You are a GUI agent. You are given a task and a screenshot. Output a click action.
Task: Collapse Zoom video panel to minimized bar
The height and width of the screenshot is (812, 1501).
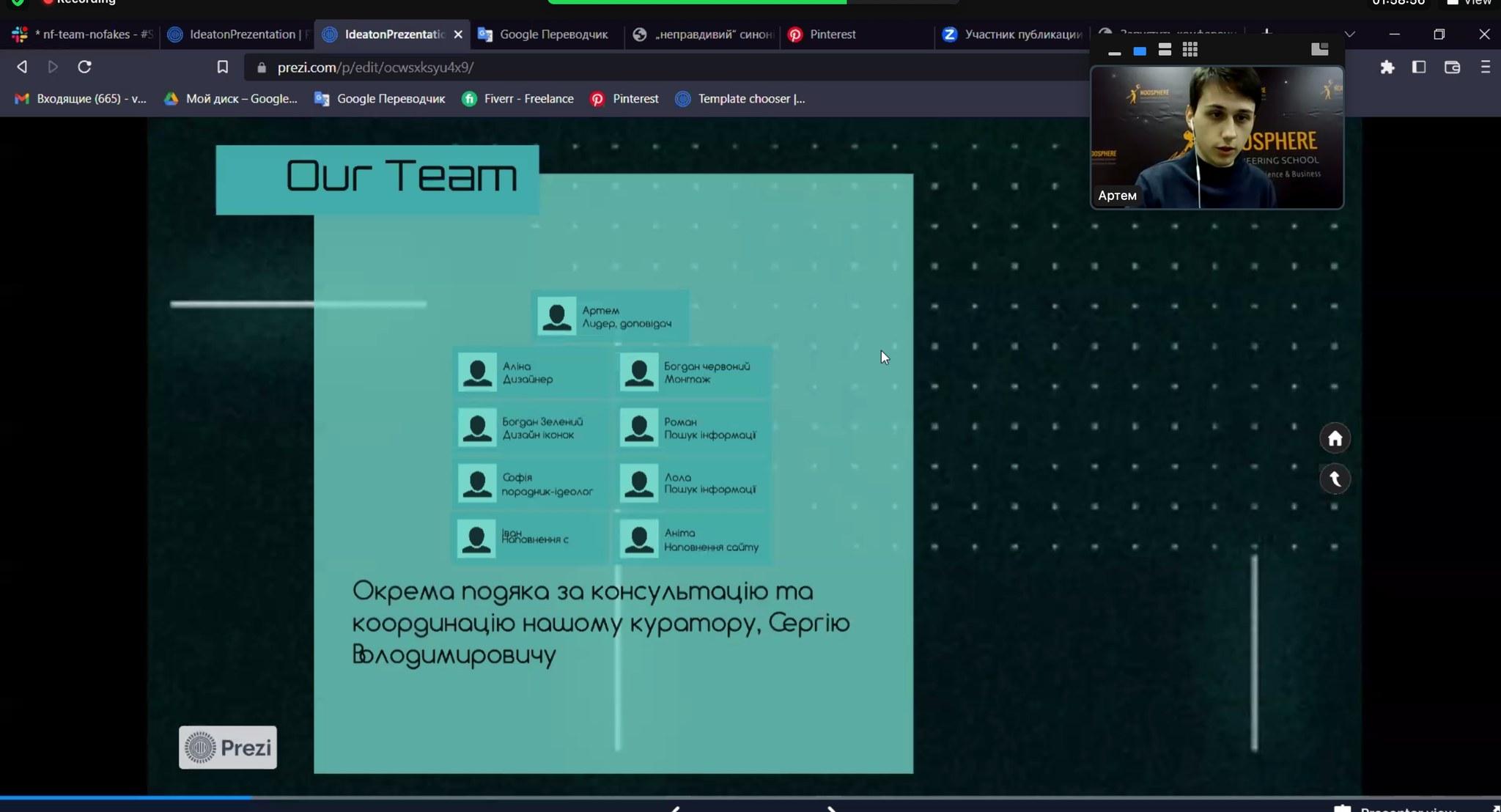1115,53
